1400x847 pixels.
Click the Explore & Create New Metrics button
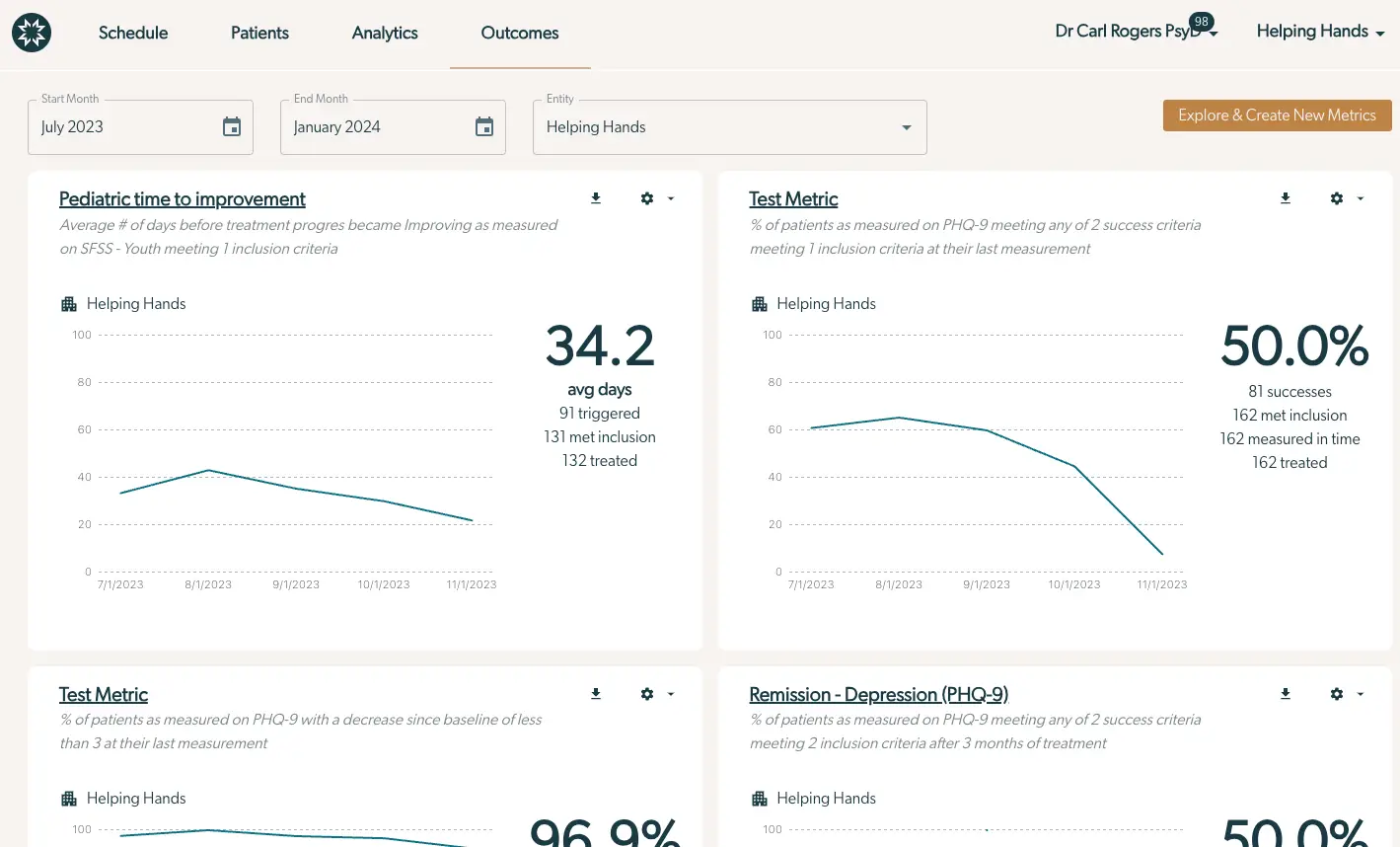1277,115
